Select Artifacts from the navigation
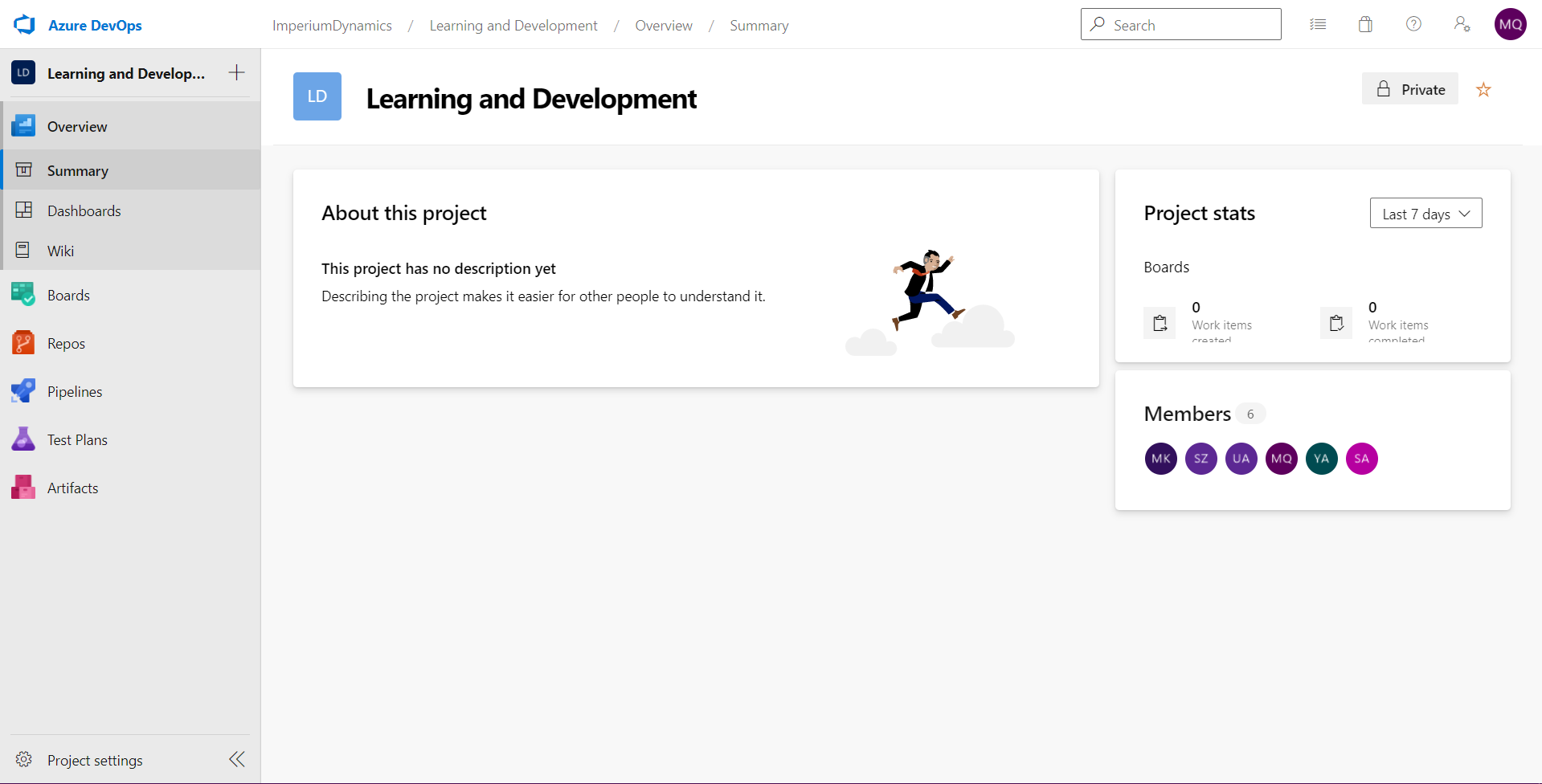The width and height of the screenshot is (1542, 784). point(72,488)
